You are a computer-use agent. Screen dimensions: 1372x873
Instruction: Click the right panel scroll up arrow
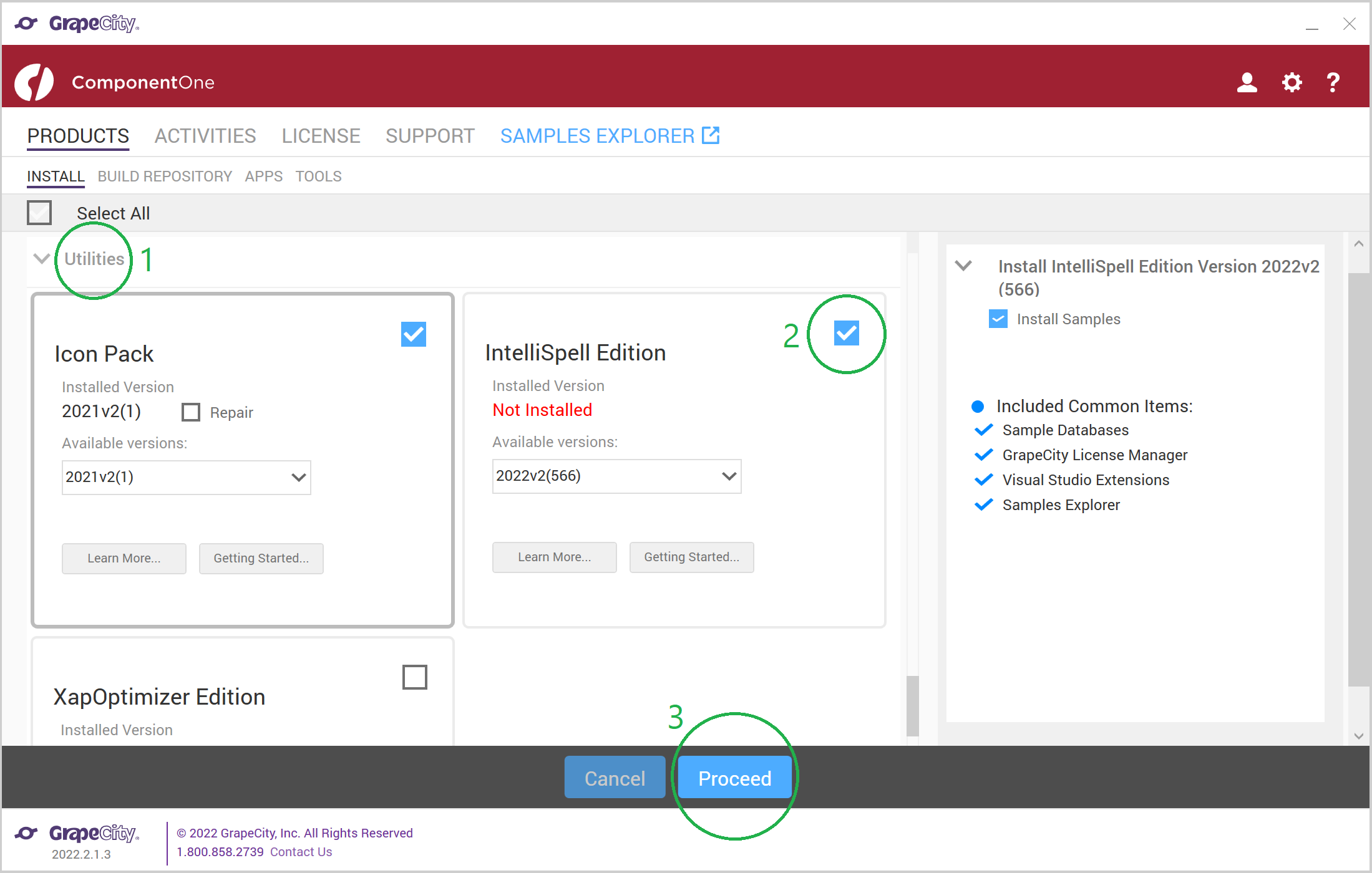pos(1359,244)
